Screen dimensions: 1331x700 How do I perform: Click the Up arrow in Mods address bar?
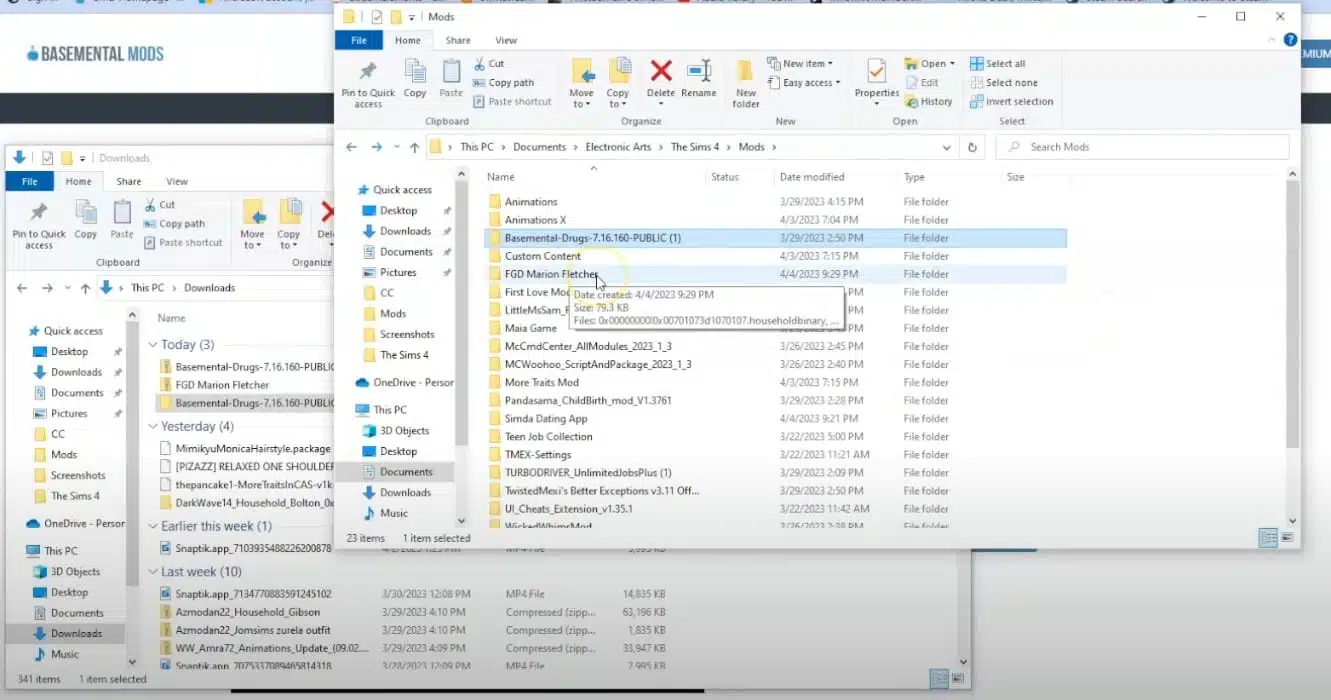414,147
